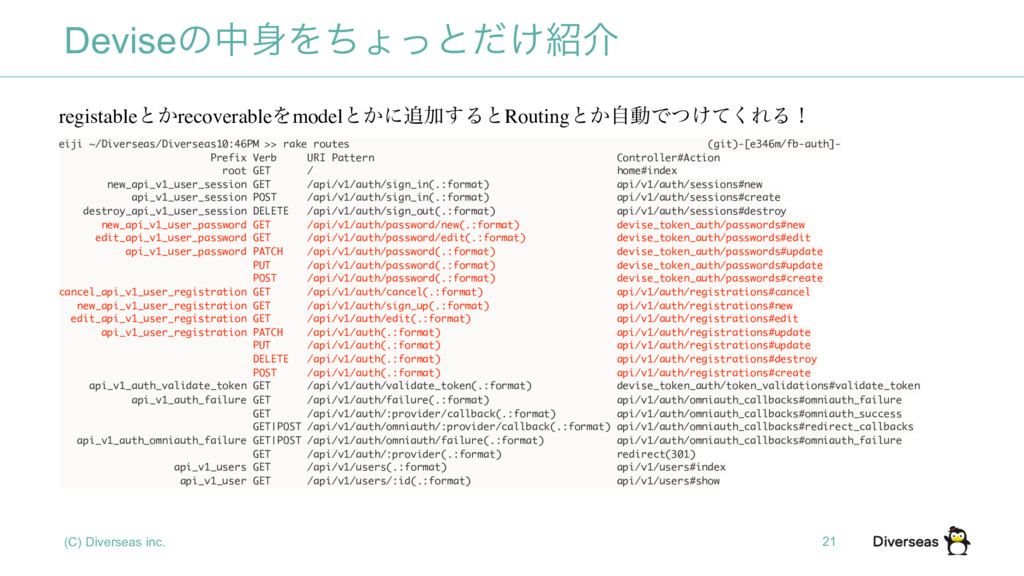Click the '/api/v1/auth/cancel(.:format)' URI
This screenshot has width=1024, height=576.
pyautogui.click(x=395, y=292)
